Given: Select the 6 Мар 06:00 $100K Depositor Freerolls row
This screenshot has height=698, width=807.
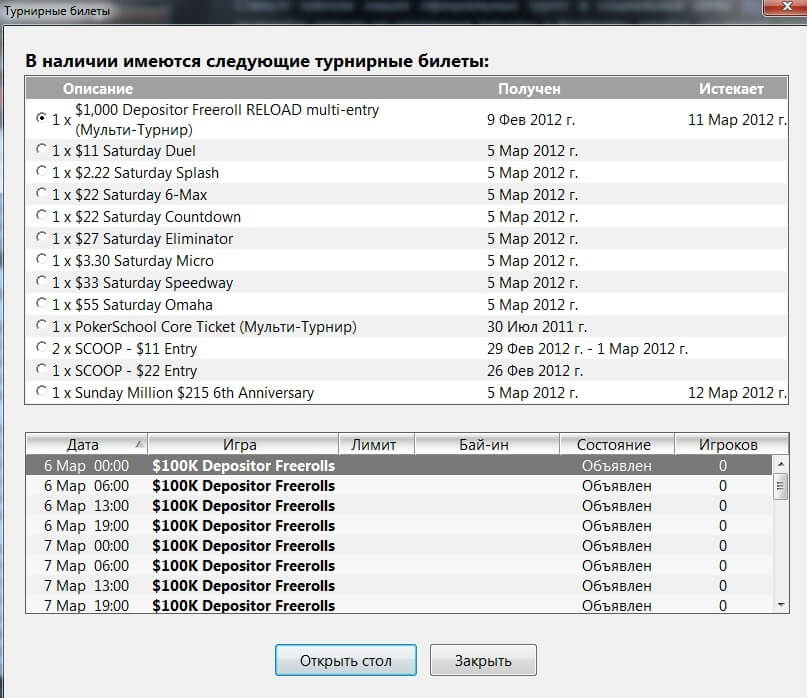Looking at the screenshot, I should [399, 485].
